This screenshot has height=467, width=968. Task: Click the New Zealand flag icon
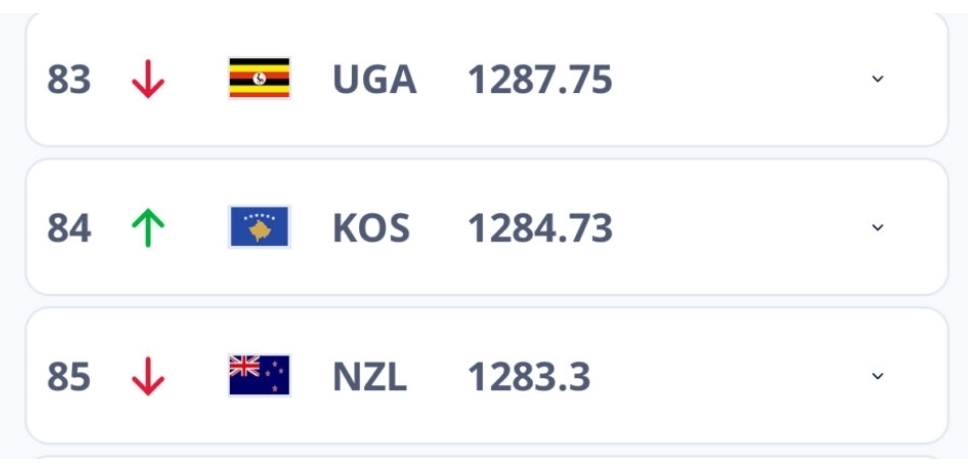[259, 377]
